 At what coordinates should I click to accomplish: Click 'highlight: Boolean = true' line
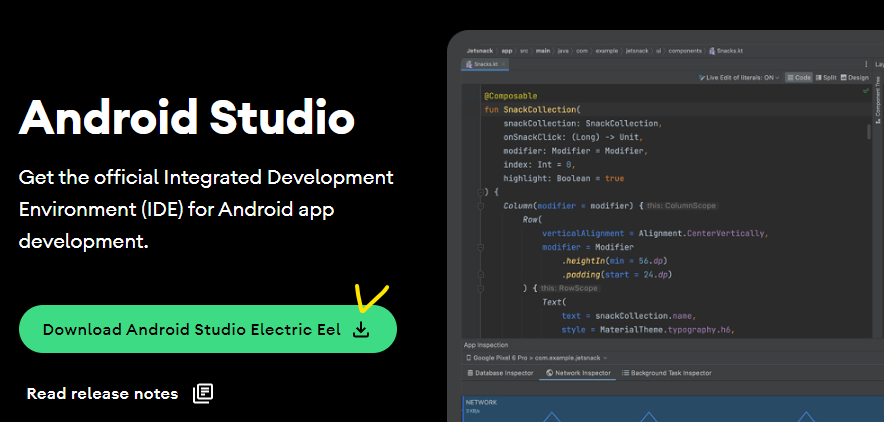pos(564,179)
